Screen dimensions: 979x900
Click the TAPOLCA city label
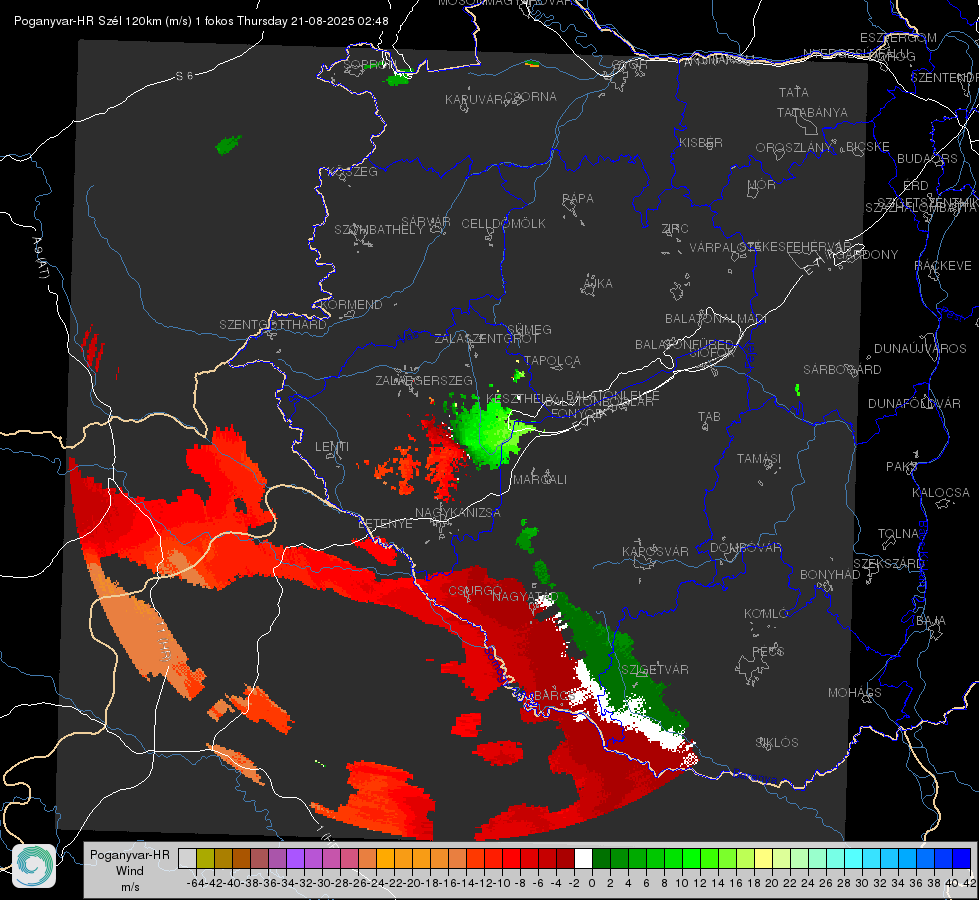tap(552, 360)
